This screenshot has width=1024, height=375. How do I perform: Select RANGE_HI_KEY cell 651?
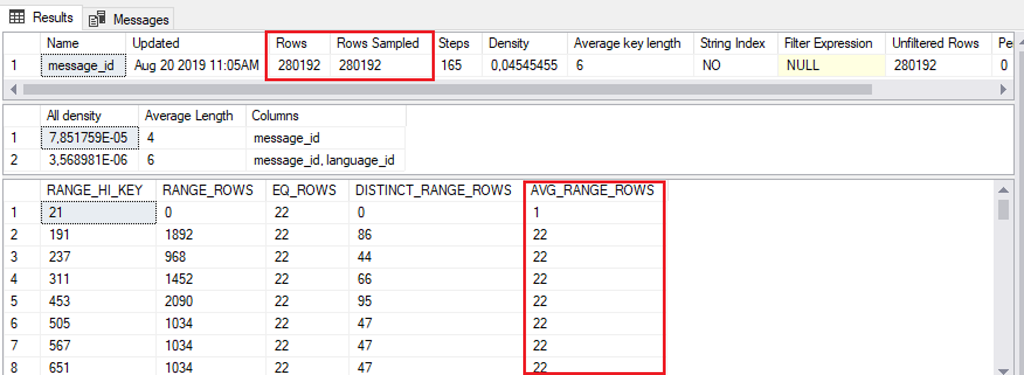point(98,366)
